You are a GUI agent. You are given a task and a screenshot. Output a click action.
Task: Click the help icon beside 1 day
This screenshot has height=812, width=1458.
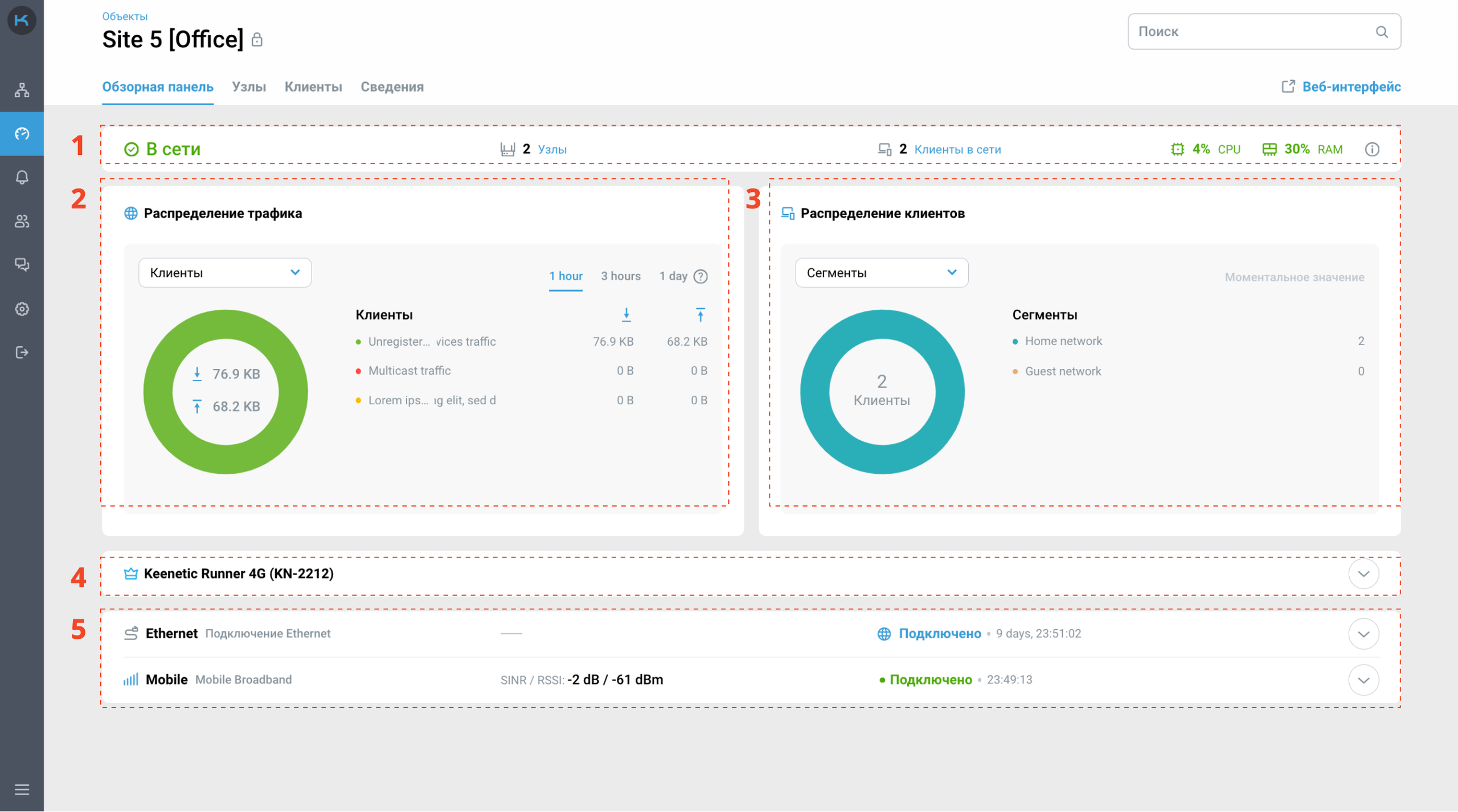tap(701, 276)
